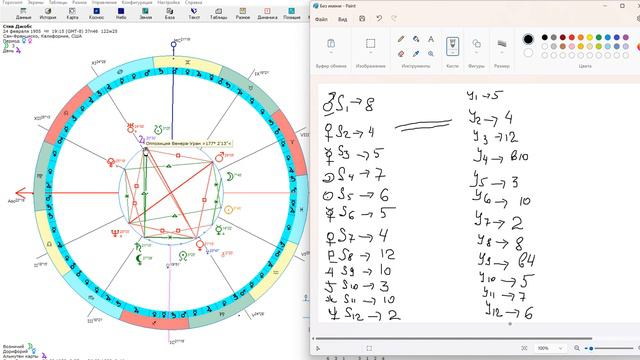Undo the last stroke in Paint
640x360 pixels.
click(379, 19)
